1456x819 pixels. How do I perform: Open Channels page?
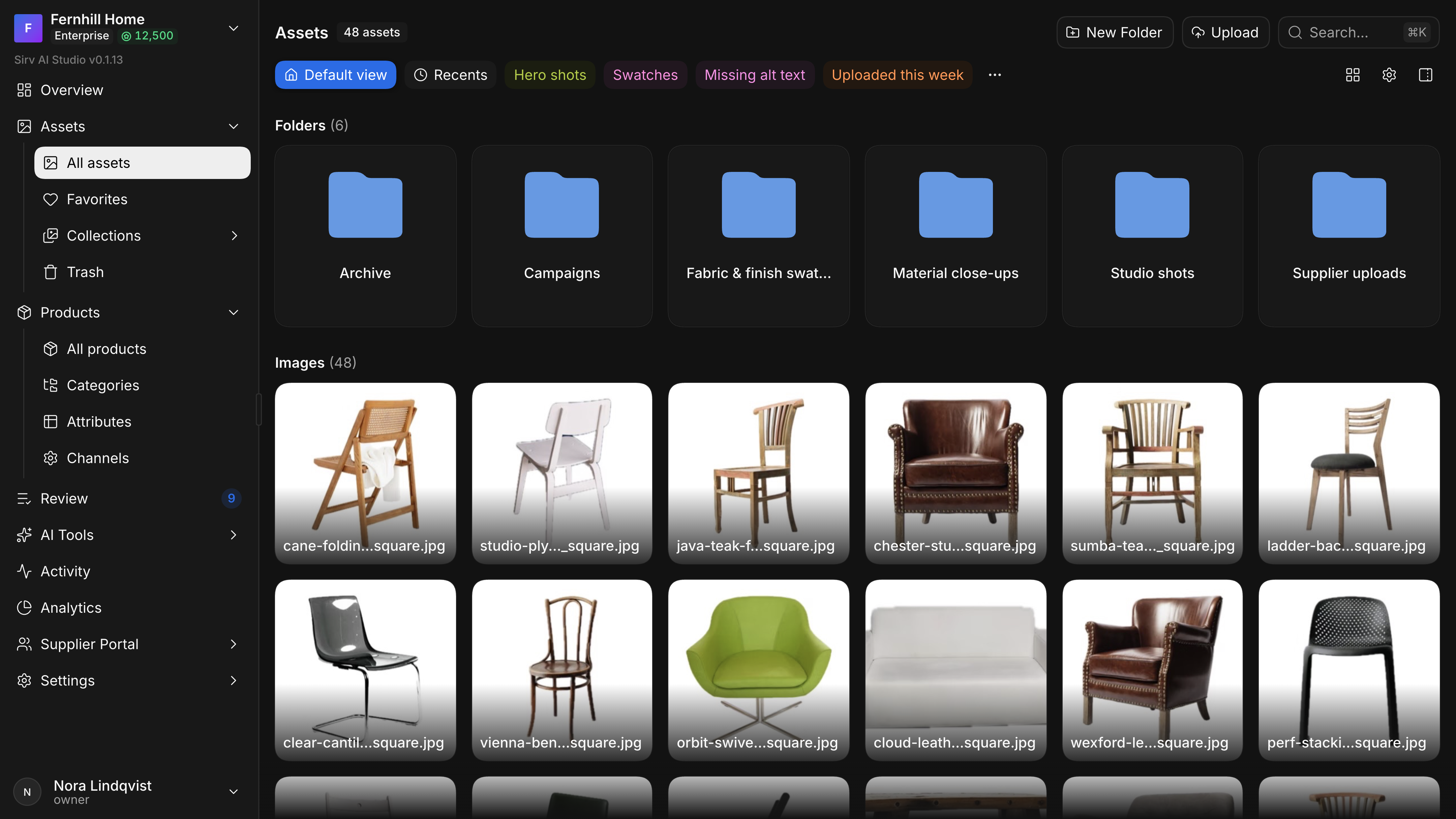[x=143, y=458]
